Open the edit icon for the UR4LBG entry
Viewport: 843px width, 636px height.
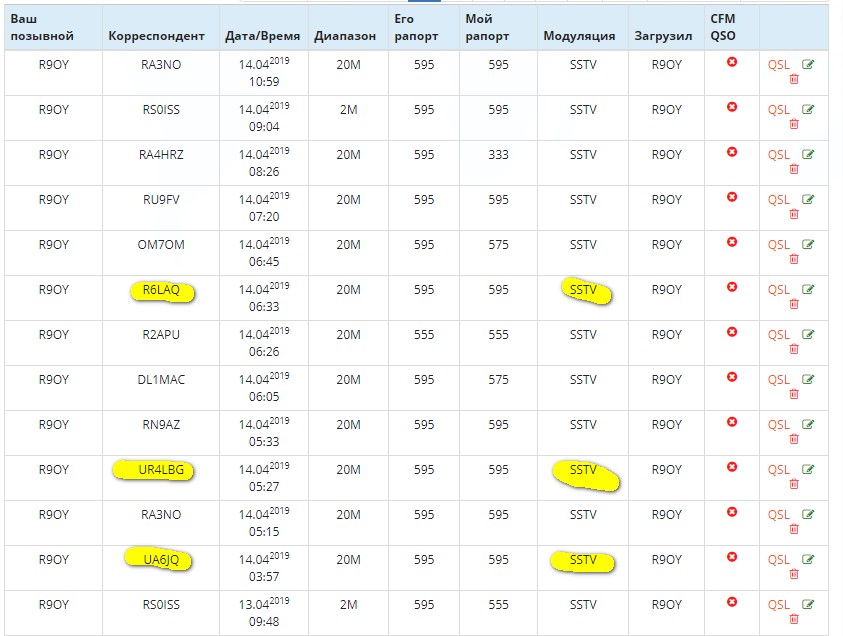click(x=808, y=470)
